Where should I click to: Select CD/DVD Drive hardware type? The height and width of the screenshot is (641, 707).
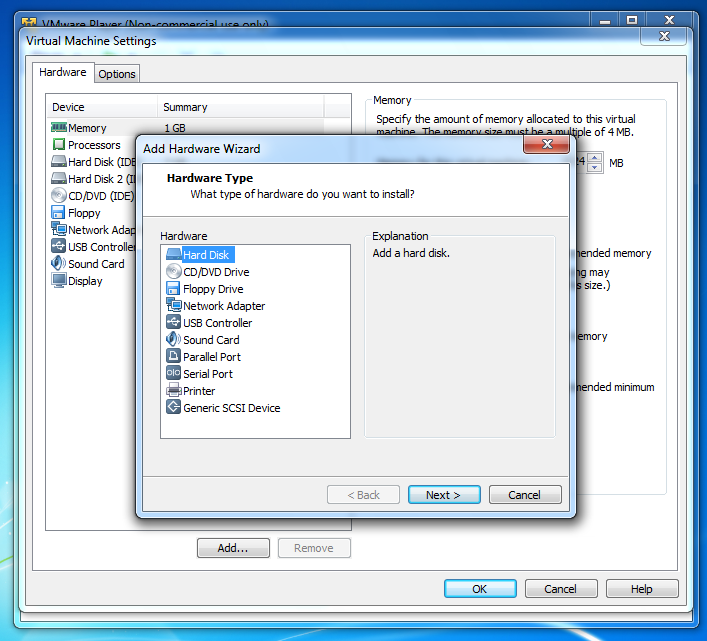coord(216,272)
